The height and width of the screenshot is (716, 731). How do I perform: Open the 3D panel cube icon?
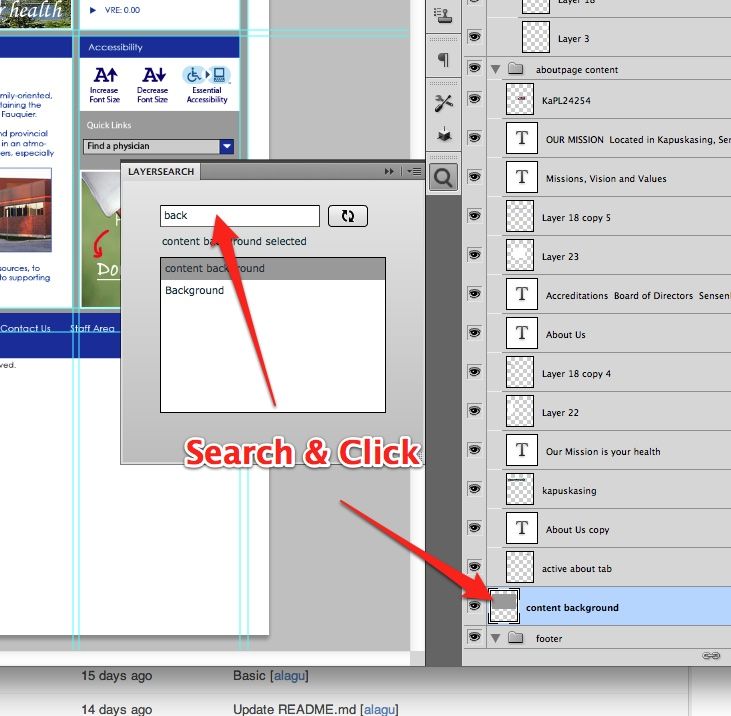(444, 135)
